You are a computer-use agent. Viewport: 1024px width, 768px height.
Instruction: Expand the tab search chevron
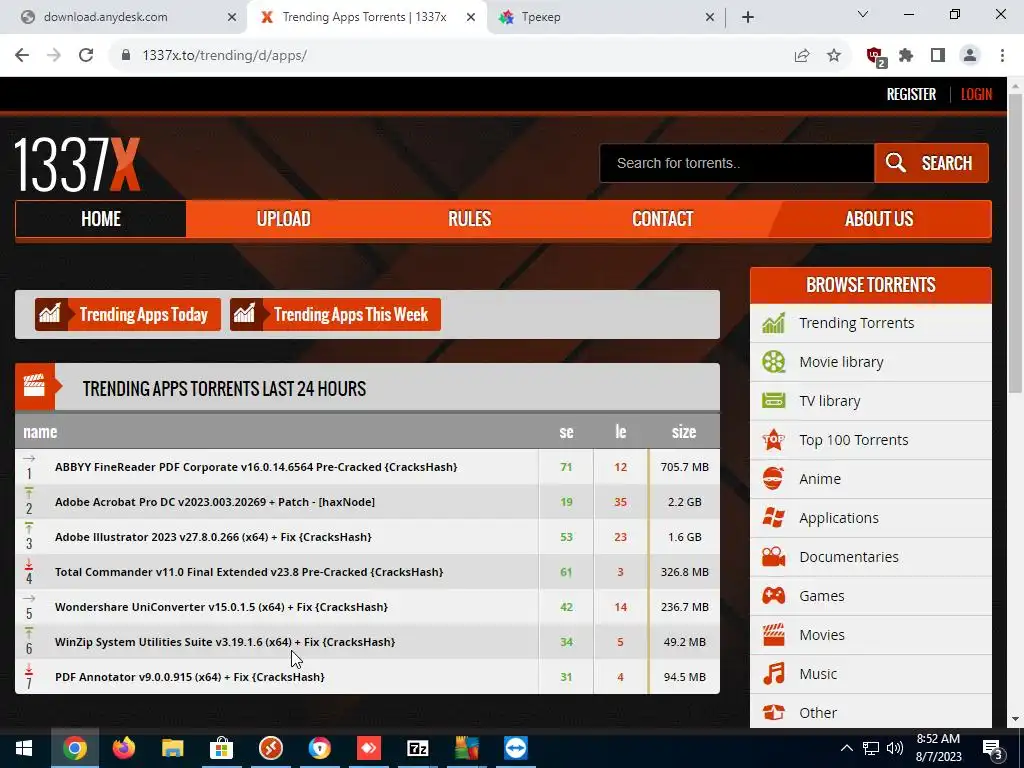point(863,14)
